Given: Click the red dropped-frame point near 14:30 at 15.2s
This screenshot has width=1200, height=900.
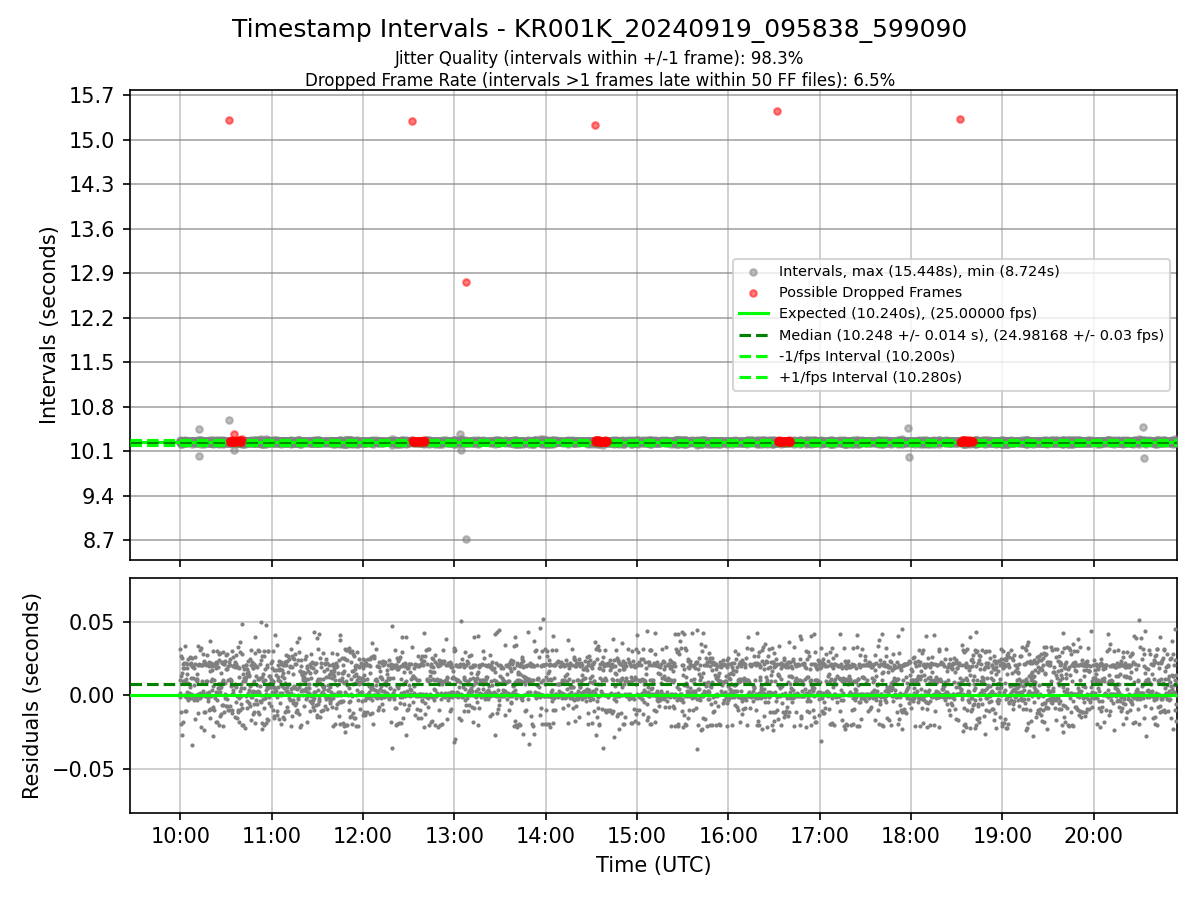Looking at the screenshot, I should click(595, 125).
